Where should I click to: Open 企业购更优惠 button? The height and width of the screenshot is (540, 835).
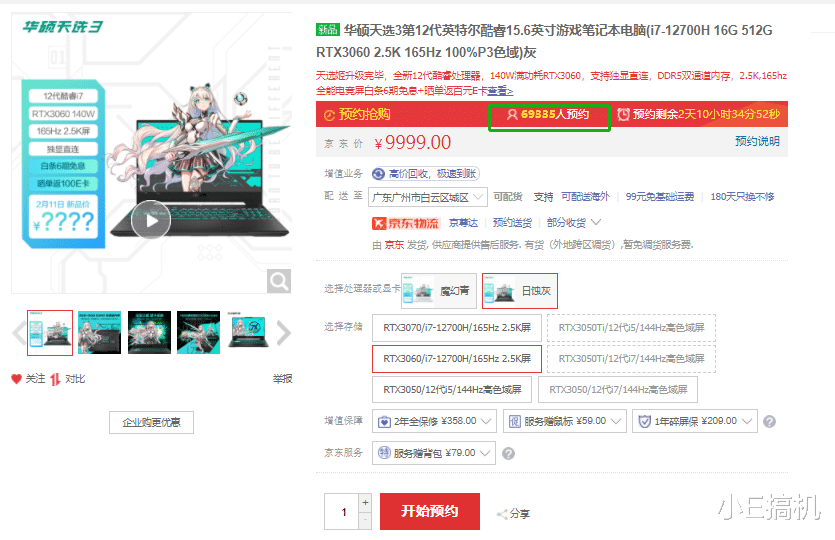151,422
